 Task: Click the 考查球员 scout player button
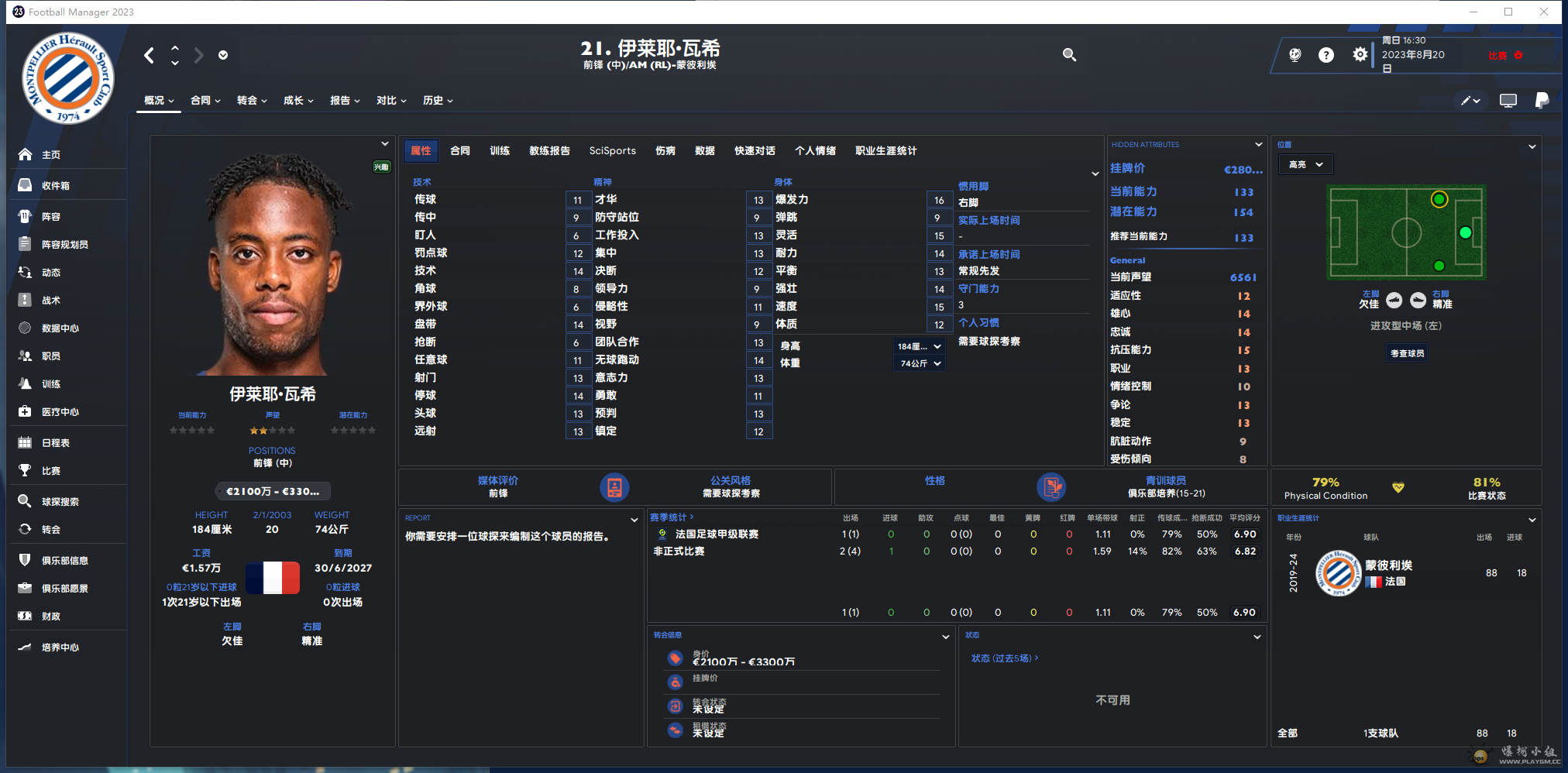click(x=1407, y=353)
